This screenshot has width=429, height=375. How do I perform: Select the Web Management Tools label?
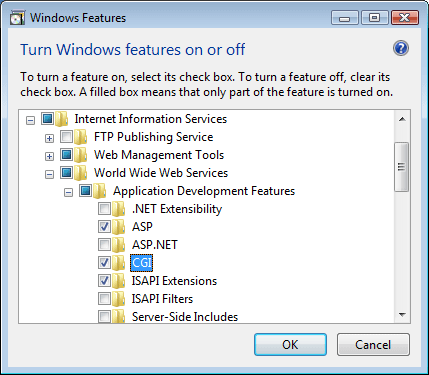coord(159,155)
